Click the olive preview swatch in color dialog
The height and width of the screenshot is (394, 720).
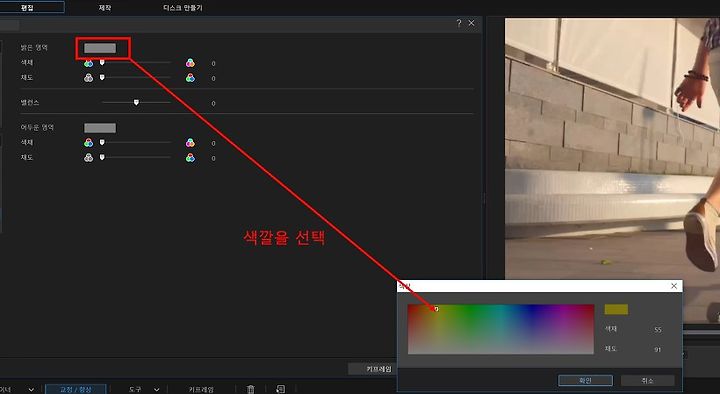pos(616,310)
